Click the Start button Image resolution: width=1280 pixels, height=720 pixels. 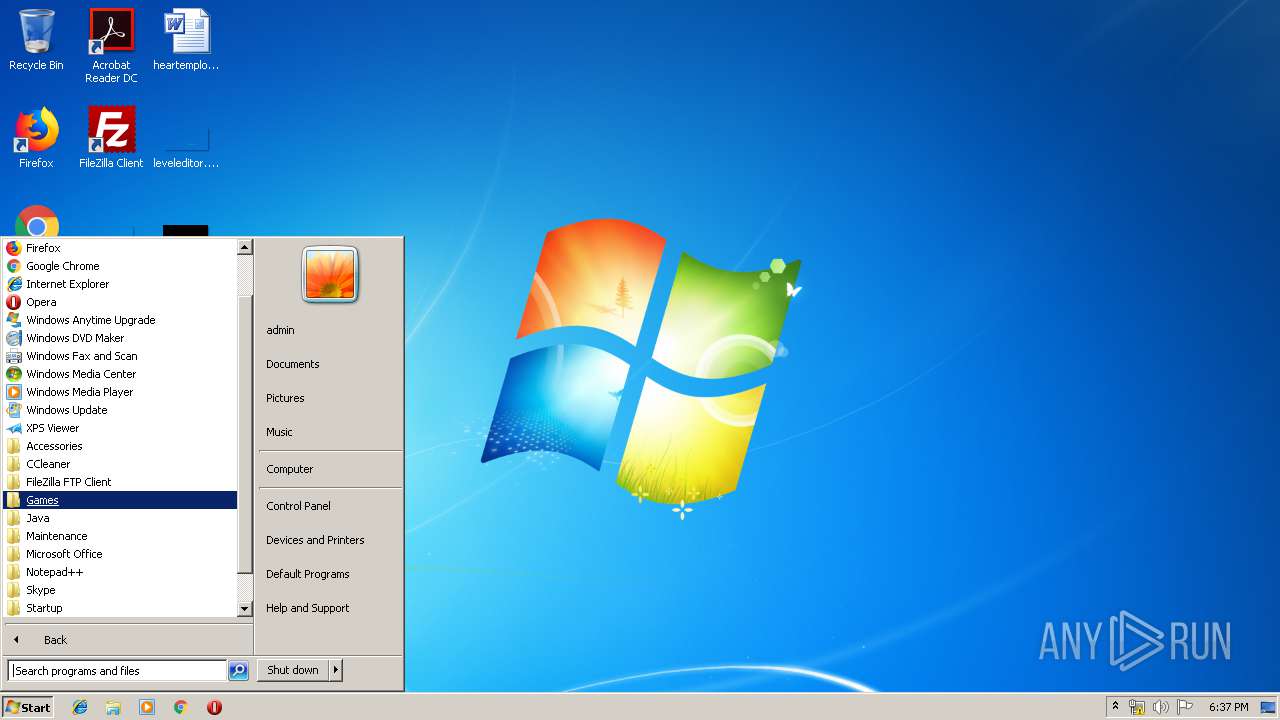pyautogui.click(x=28, y=707)
